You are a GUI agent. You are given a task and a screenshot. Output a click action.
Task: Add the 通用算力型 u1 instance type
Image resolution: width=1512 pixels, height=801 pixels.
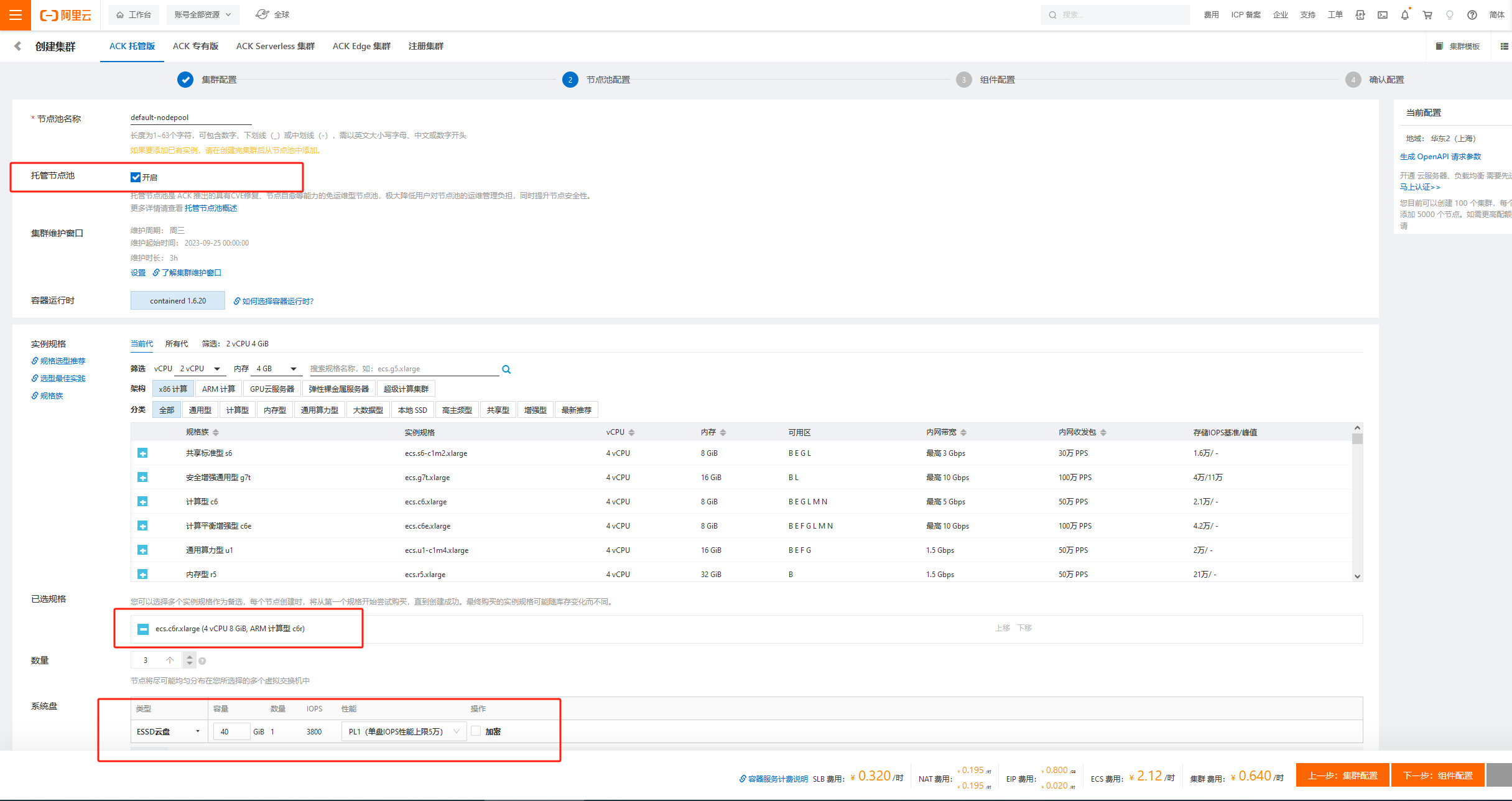pos(142,550)
